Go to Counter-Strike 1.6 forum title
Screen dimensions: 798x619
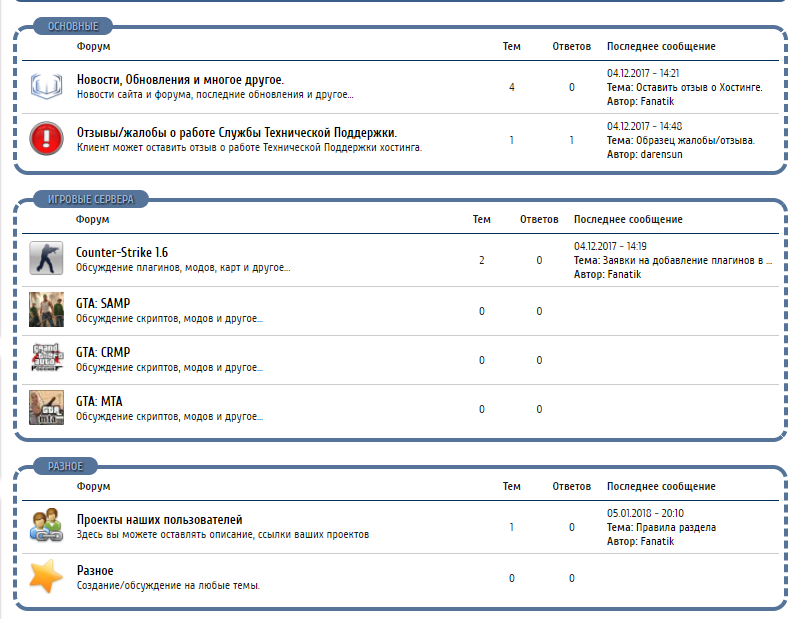[x=122, y=253]
